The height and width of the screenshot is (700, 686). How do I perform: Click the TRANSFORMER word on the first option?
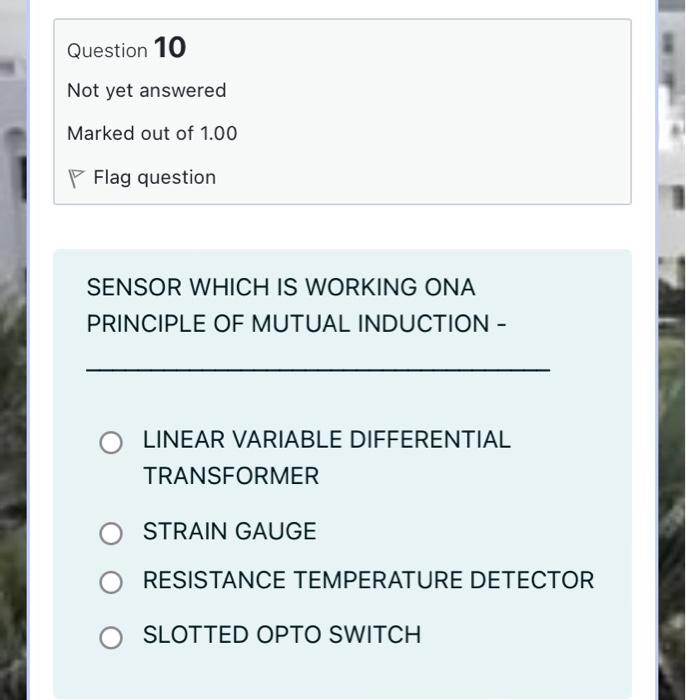point(231,476)
